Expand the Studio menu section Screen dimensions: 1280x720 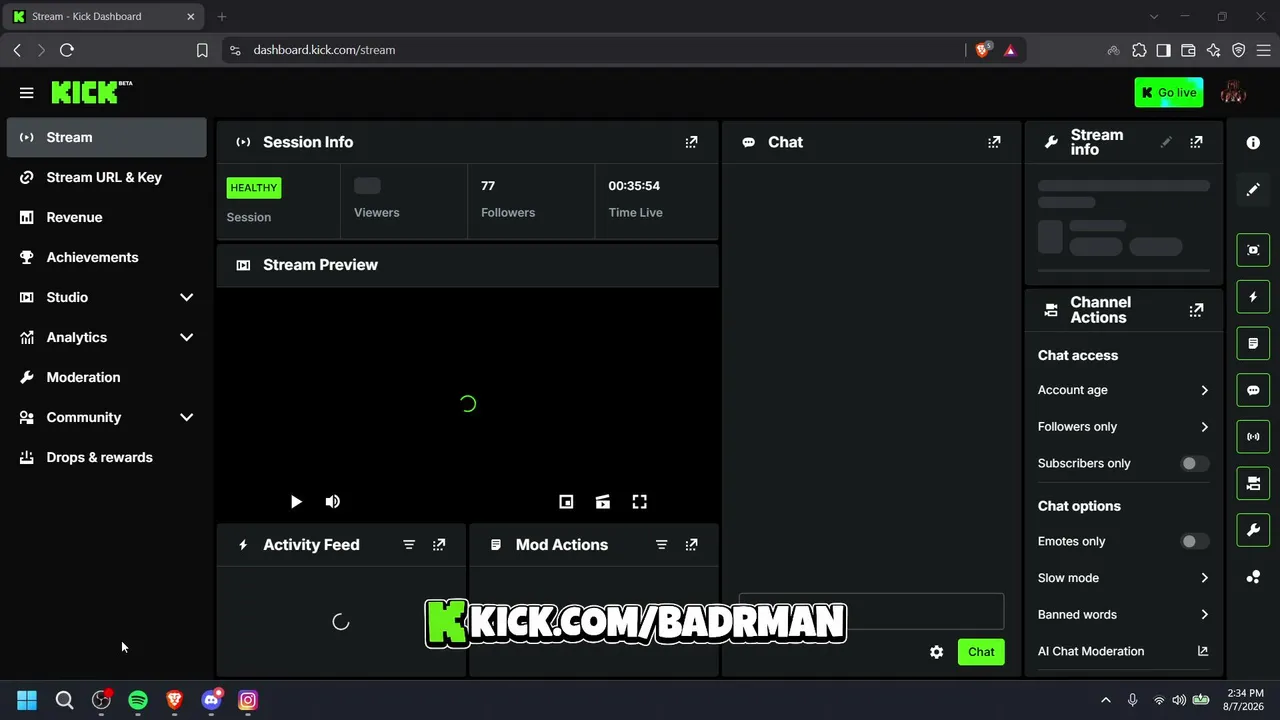tap(186, 297)
